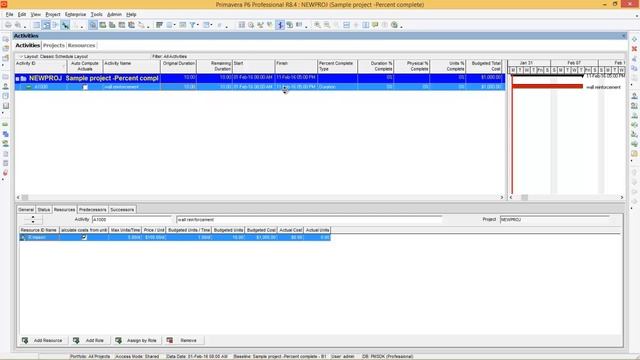640x360 pixels.
Task: Select the highlighted Gantt Chart layout icon
Action: point(46,25)
